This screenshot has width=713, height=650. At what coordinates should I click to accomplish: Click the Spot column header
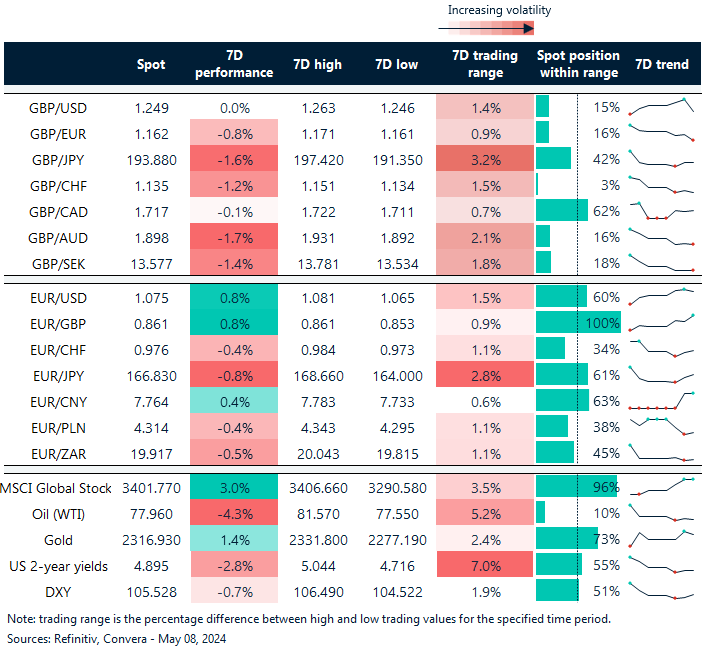pos(151,64)
